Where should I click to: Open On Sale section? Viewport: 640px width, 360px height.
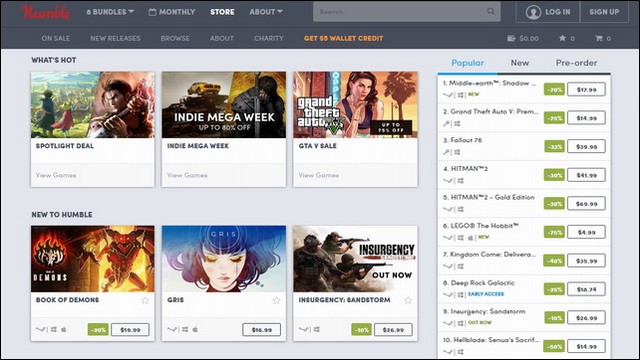[56, 38]
